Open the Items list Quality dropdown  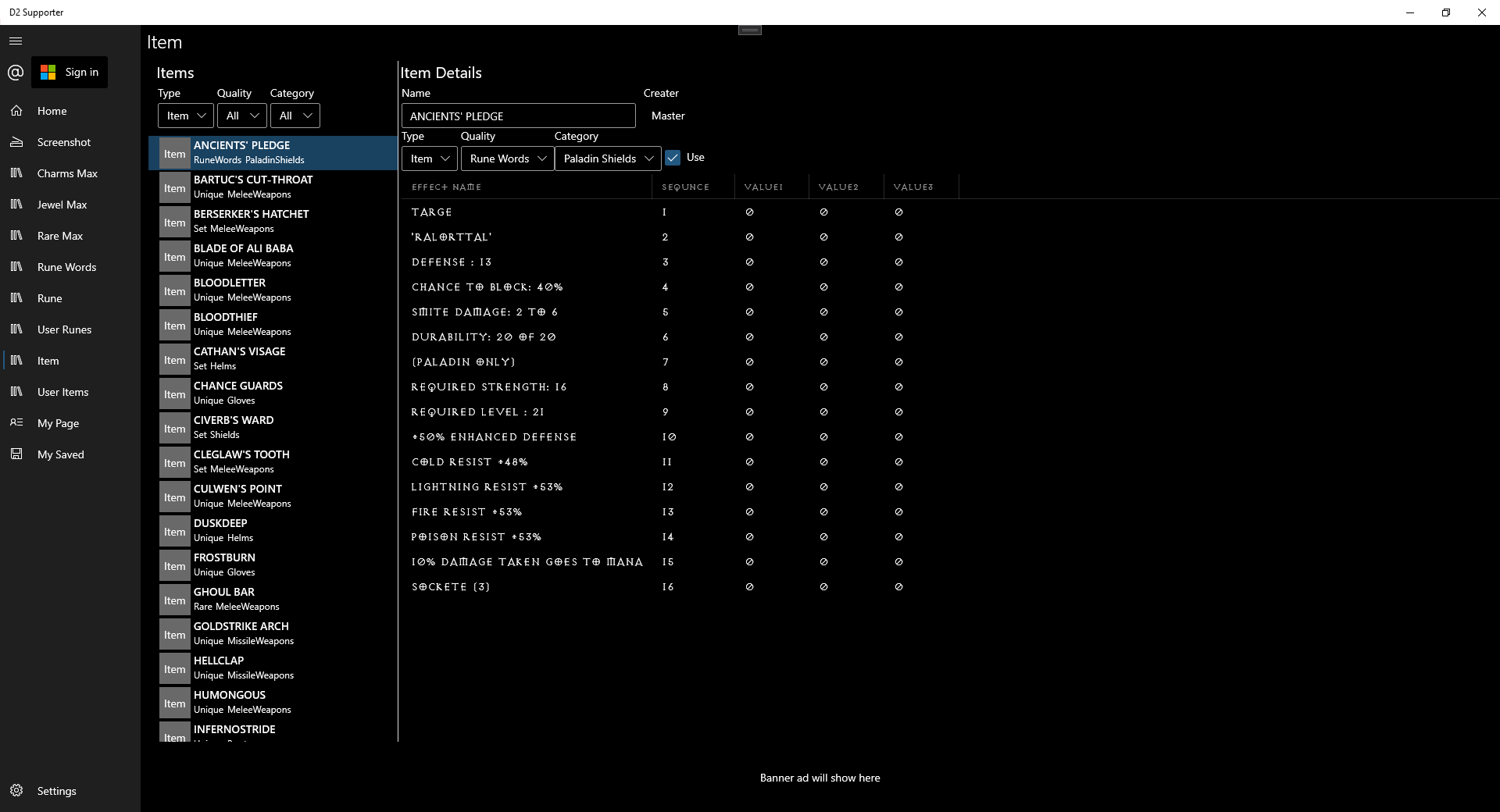[x=242, y=116]
